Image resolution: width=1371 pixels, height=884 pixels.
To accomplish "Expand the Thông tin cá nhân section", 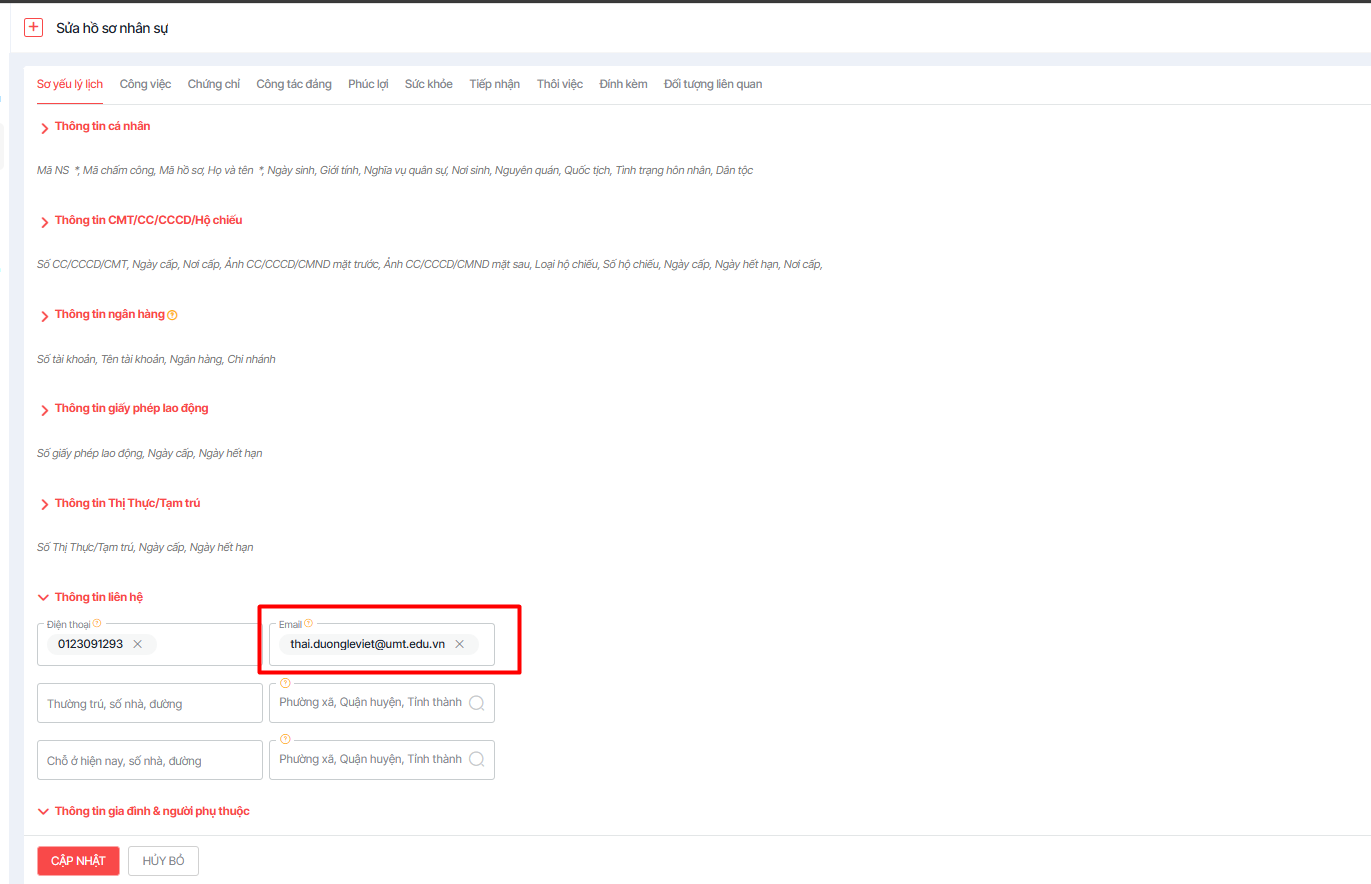I will pyautogui.click(x=44, y=127).
